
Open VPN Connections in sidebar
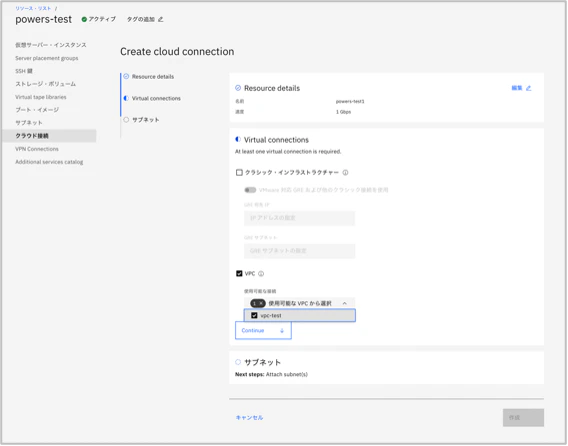[37, 149]
